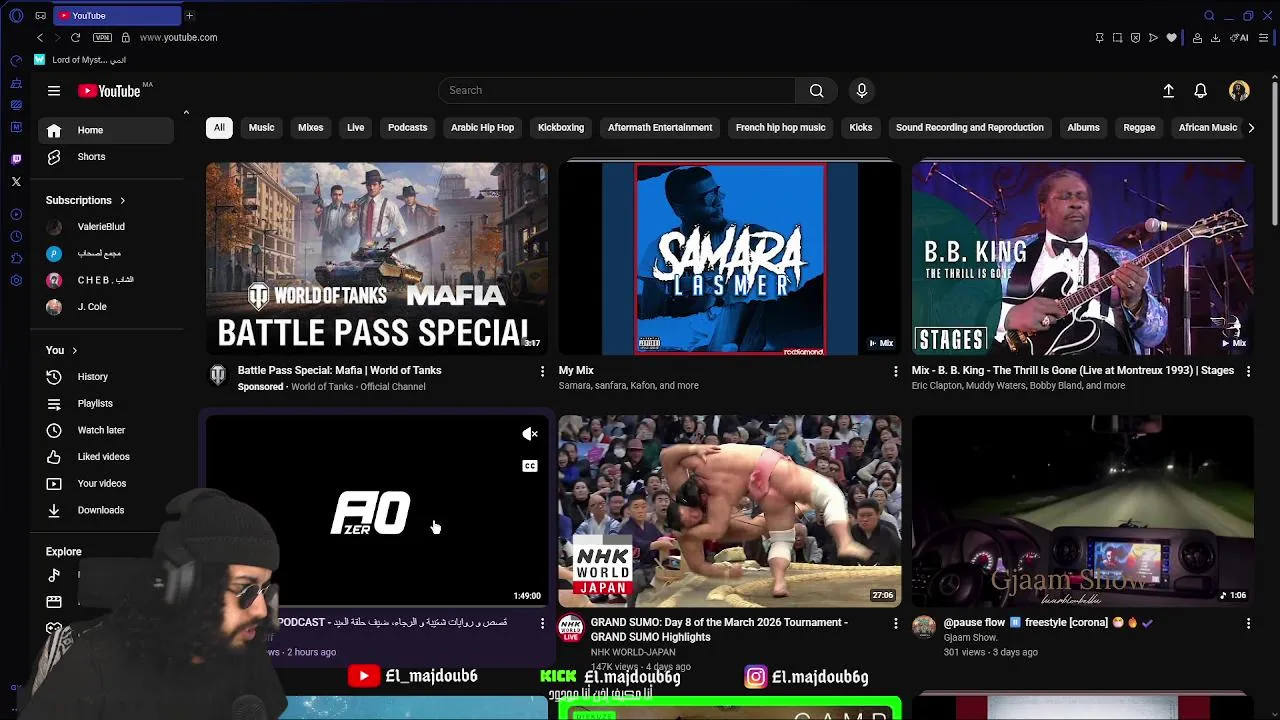This screenshot has width=1280, height=720.
Task: Start voice search with microphone
Action: pyautogui.click(x=862, y=90)
